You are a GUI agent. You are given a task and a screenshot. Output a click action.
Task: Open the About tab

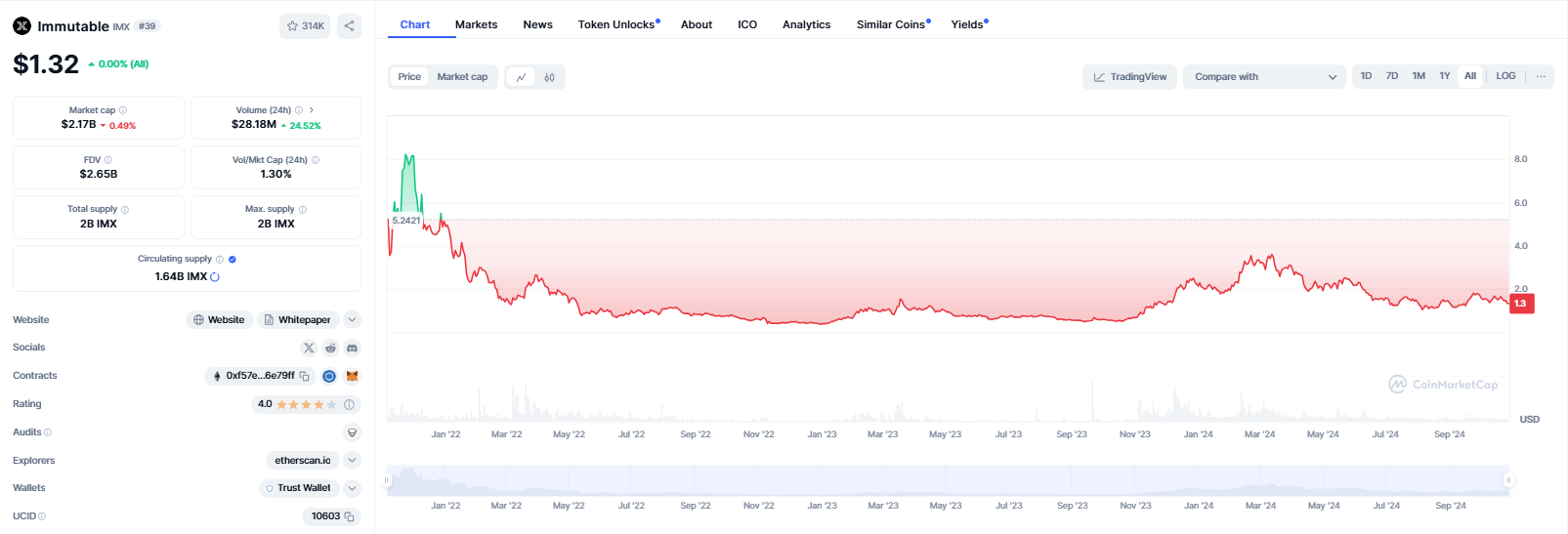(697, 24)
